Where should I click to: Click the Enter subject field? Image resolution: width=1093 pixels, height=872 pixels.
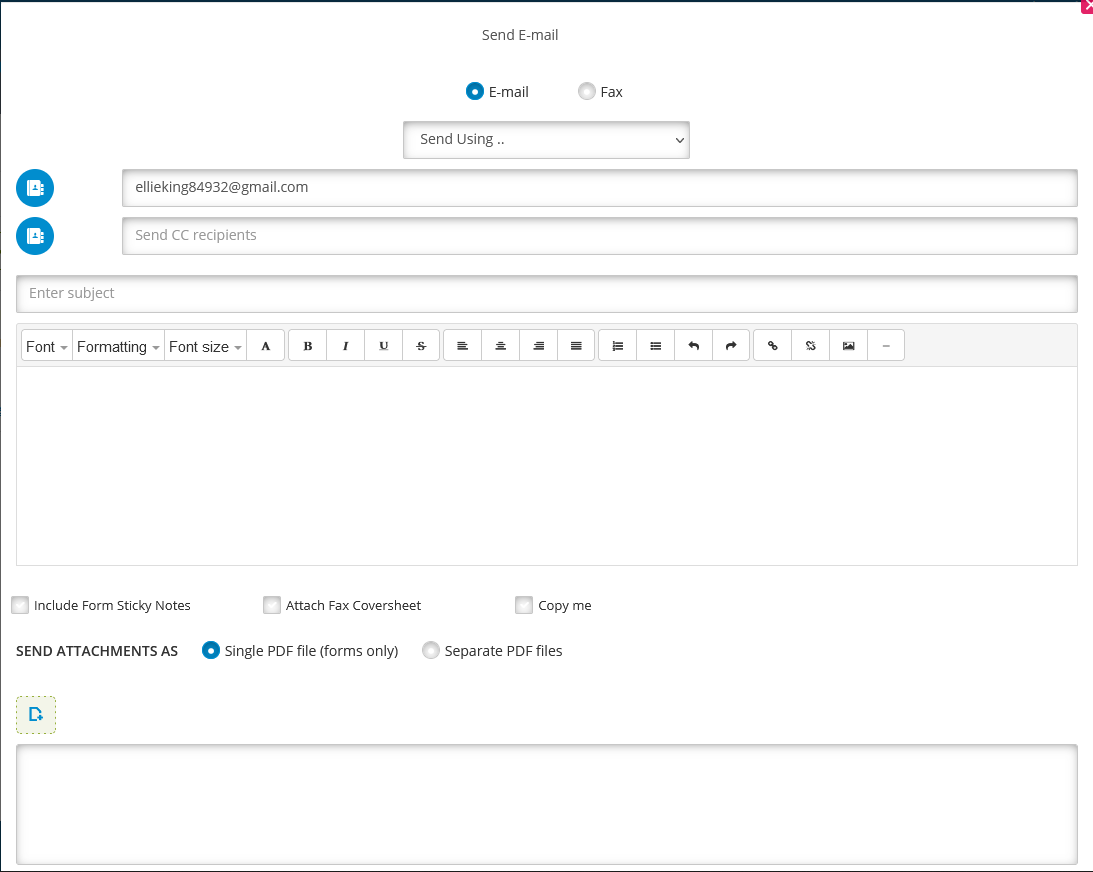coord(546,293)
